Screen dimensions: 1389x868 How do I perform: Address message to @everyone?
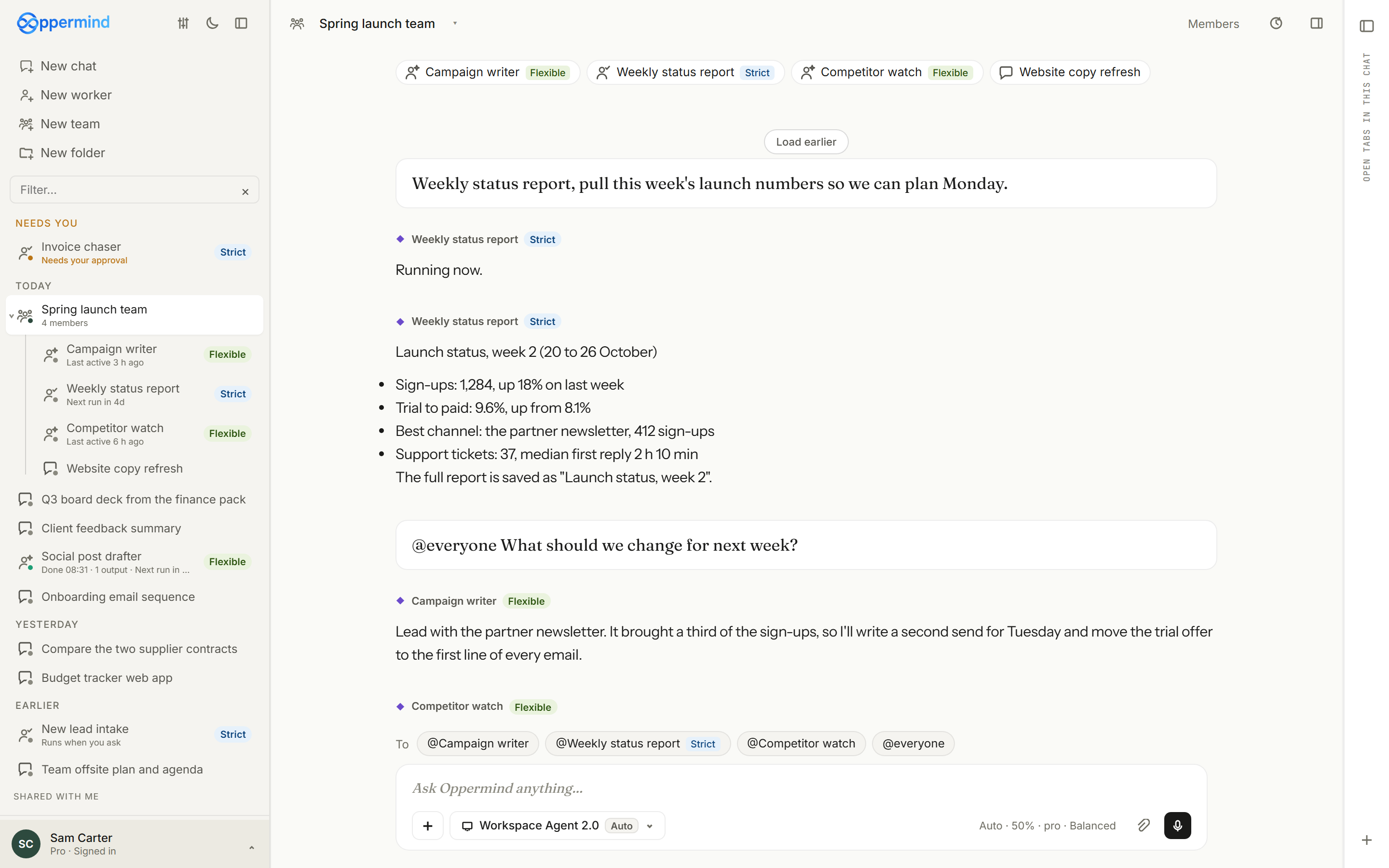click(x=912, y=744)
